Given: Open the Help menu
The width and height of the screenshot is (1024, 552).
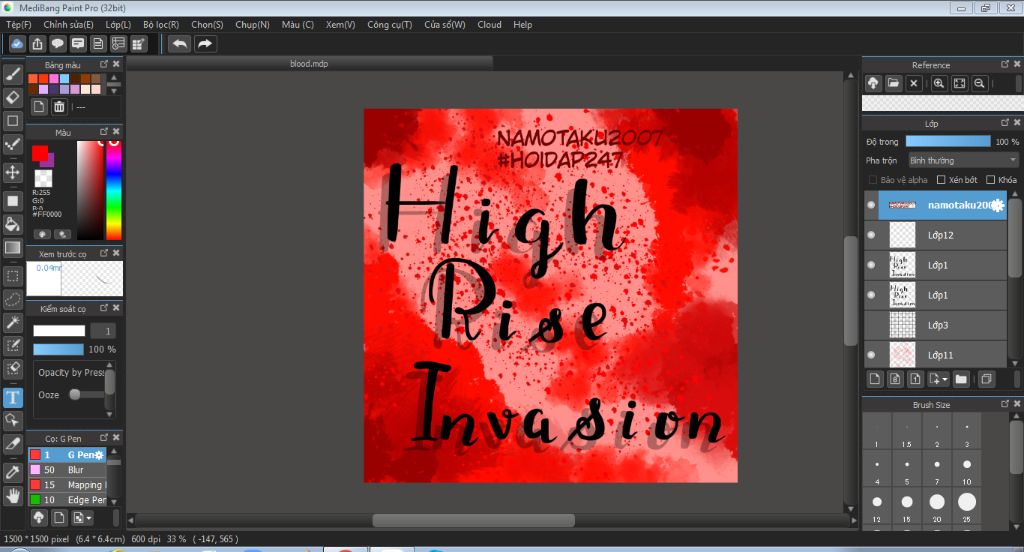Looking at the screenshot, I should (522, 24).
